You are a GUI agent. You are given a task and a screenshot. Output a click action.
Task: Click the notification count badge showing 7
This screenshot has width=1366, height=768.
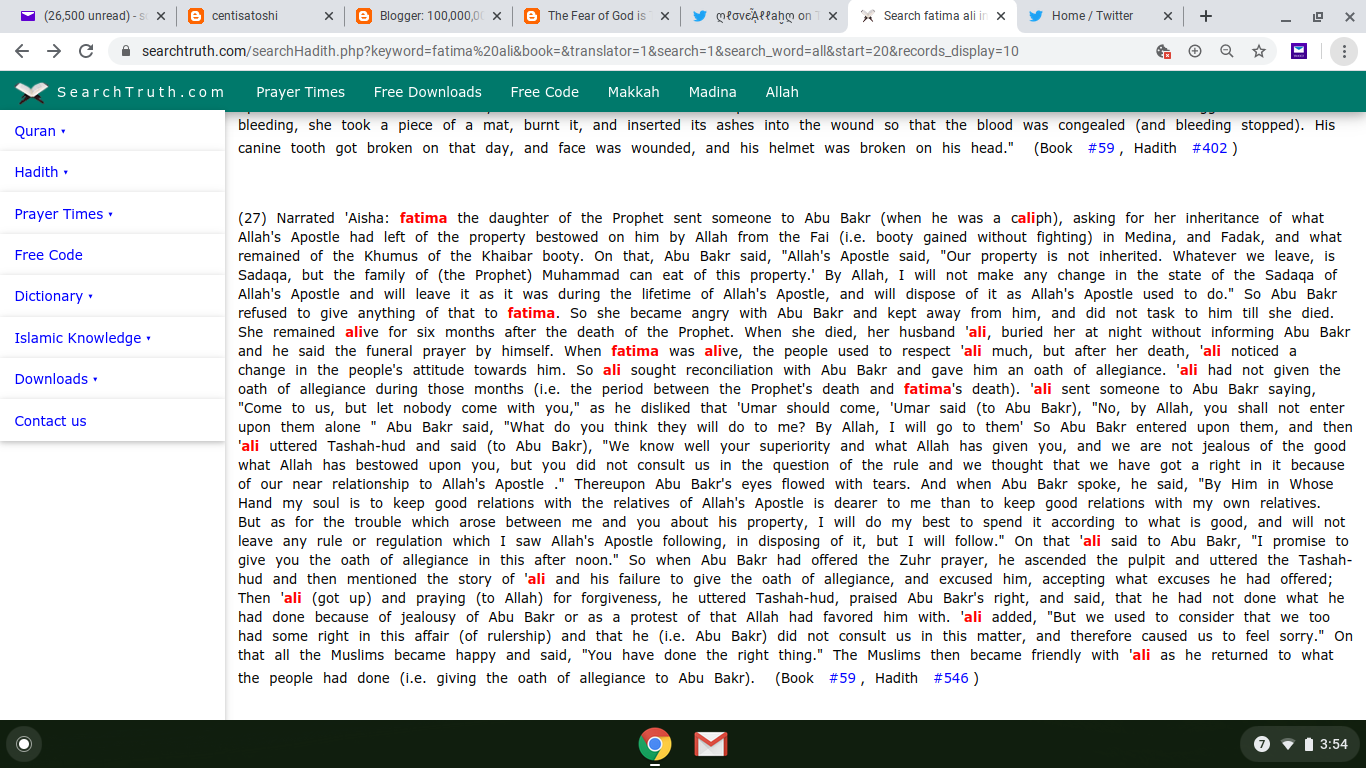[x=1262, y=744]
